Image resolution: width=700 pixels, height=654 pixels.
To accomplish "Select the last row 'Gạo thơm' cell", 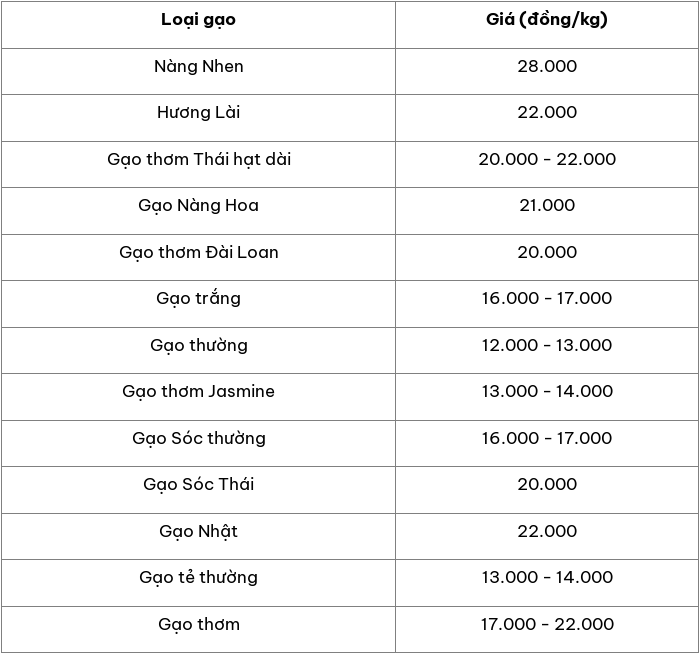I will click(x=198, y=629).
